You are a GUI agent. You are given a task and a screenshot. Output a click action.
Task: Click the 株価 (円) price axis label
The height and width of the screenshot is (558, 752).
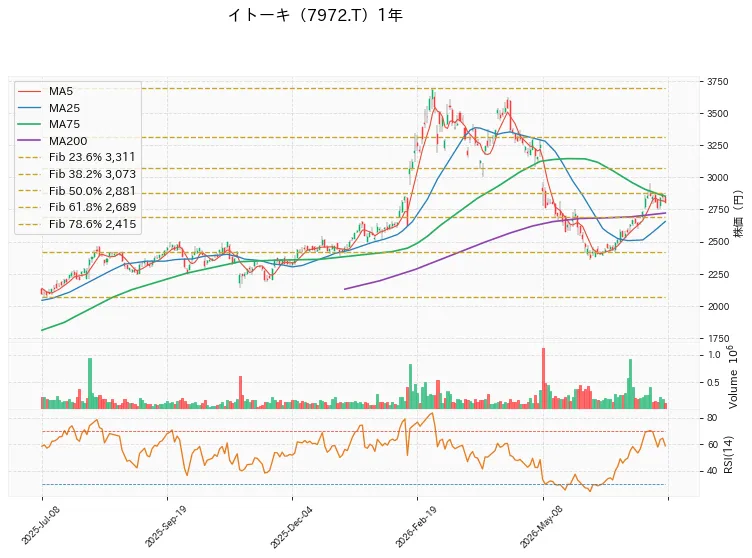click(738, 213)
